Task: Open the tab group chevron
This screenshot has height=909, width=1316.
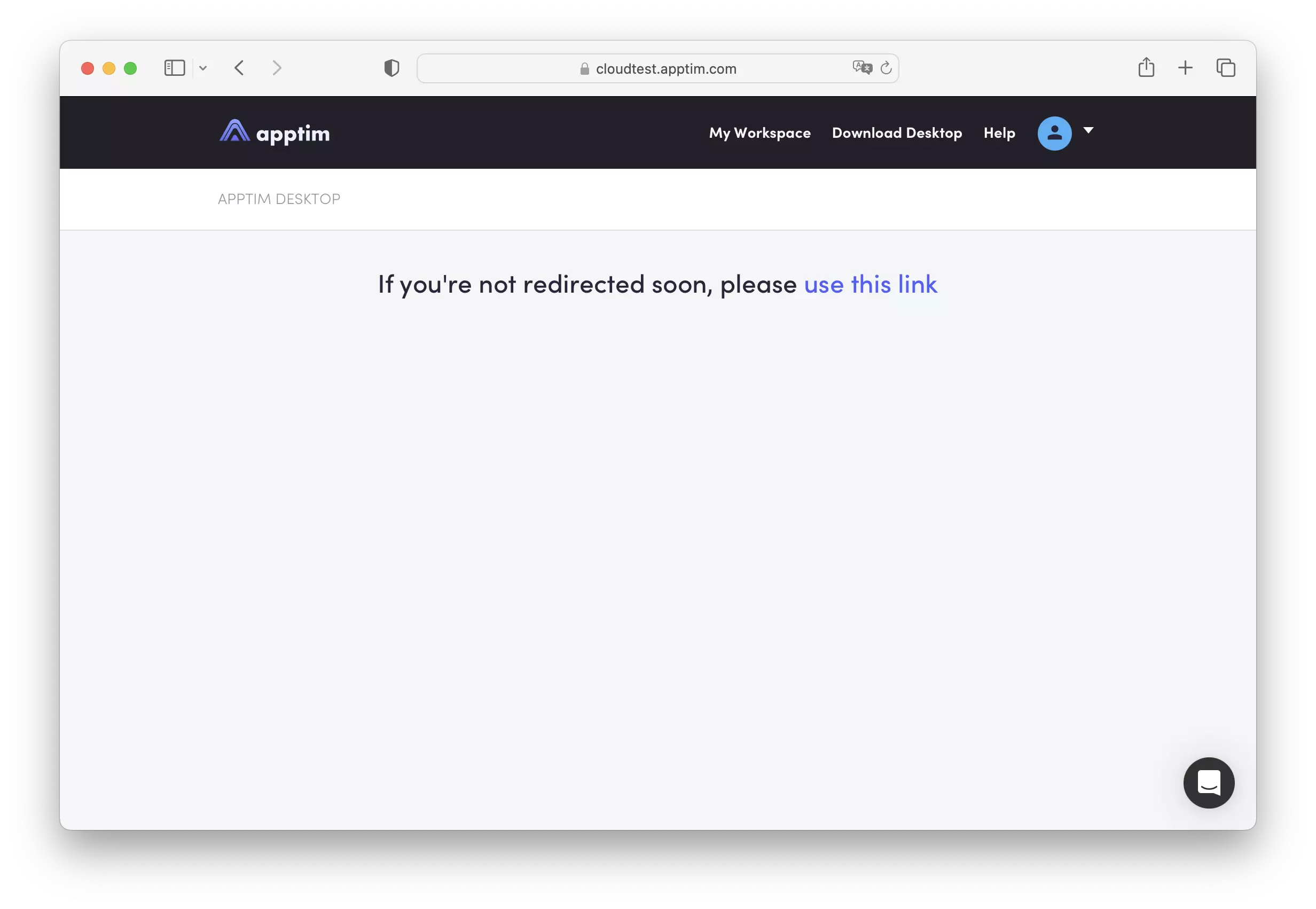Action: 203,68
